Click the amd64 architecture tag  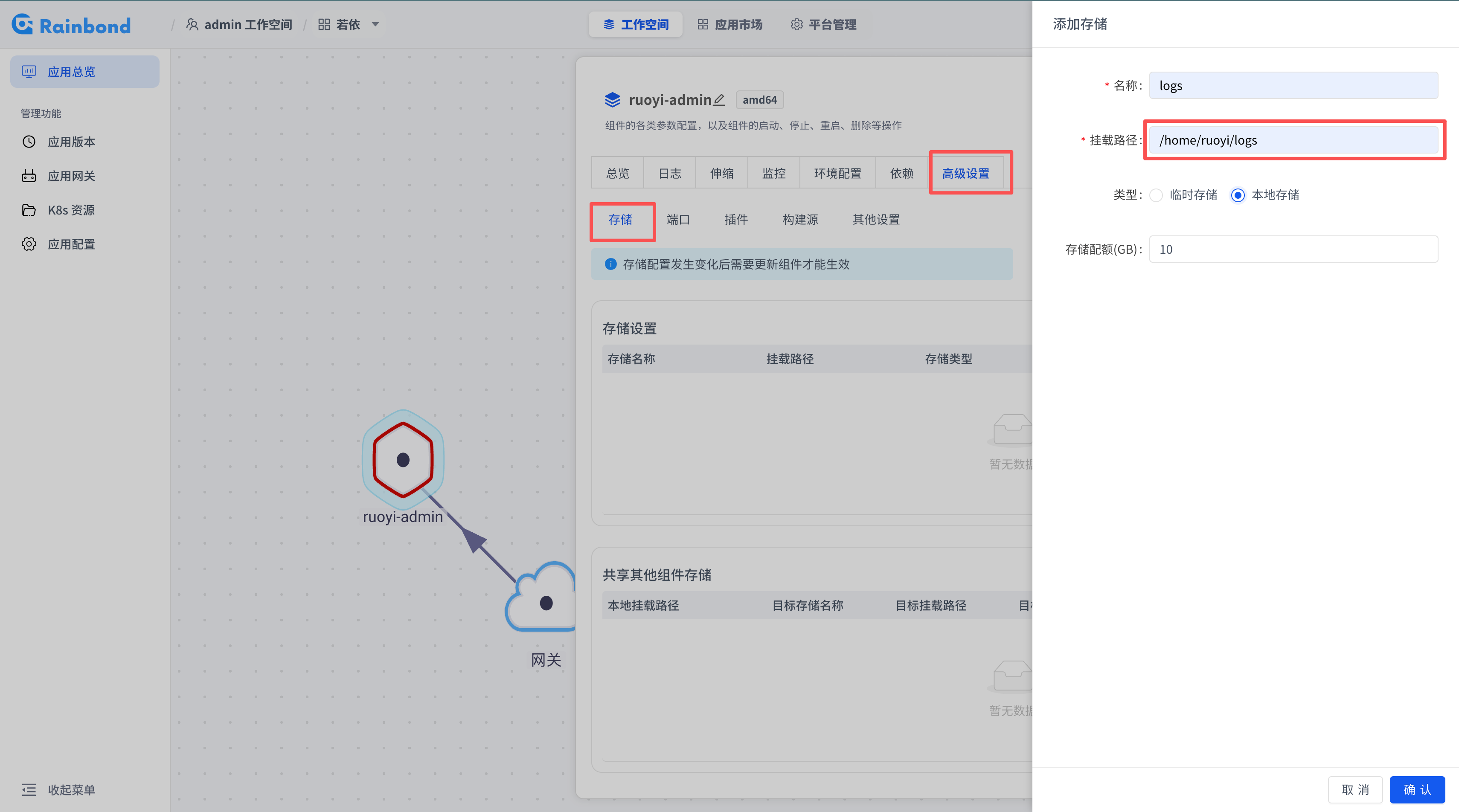point(759,100)
